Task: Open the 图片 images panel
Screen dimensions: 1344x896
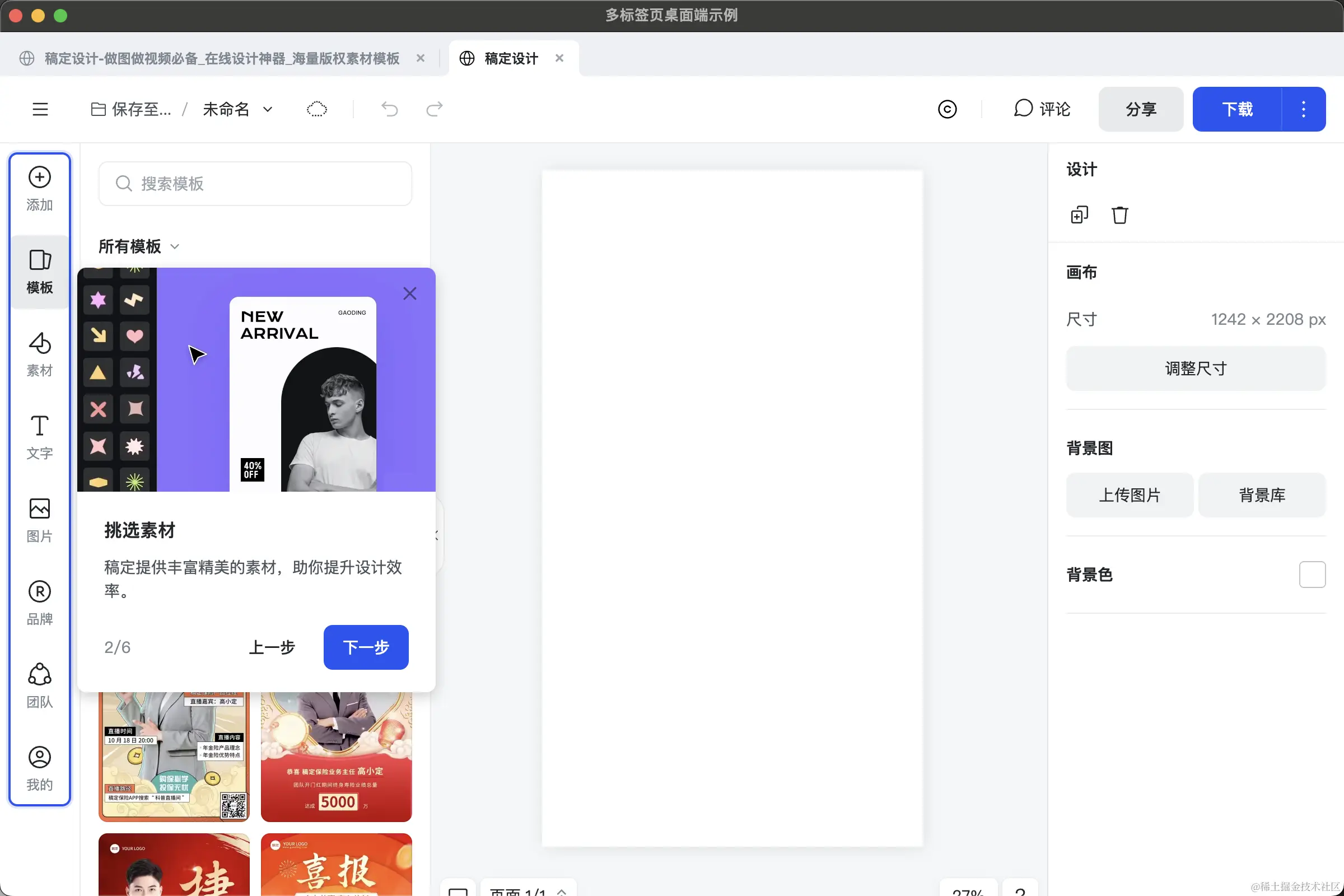Action: tap(39, 520)
